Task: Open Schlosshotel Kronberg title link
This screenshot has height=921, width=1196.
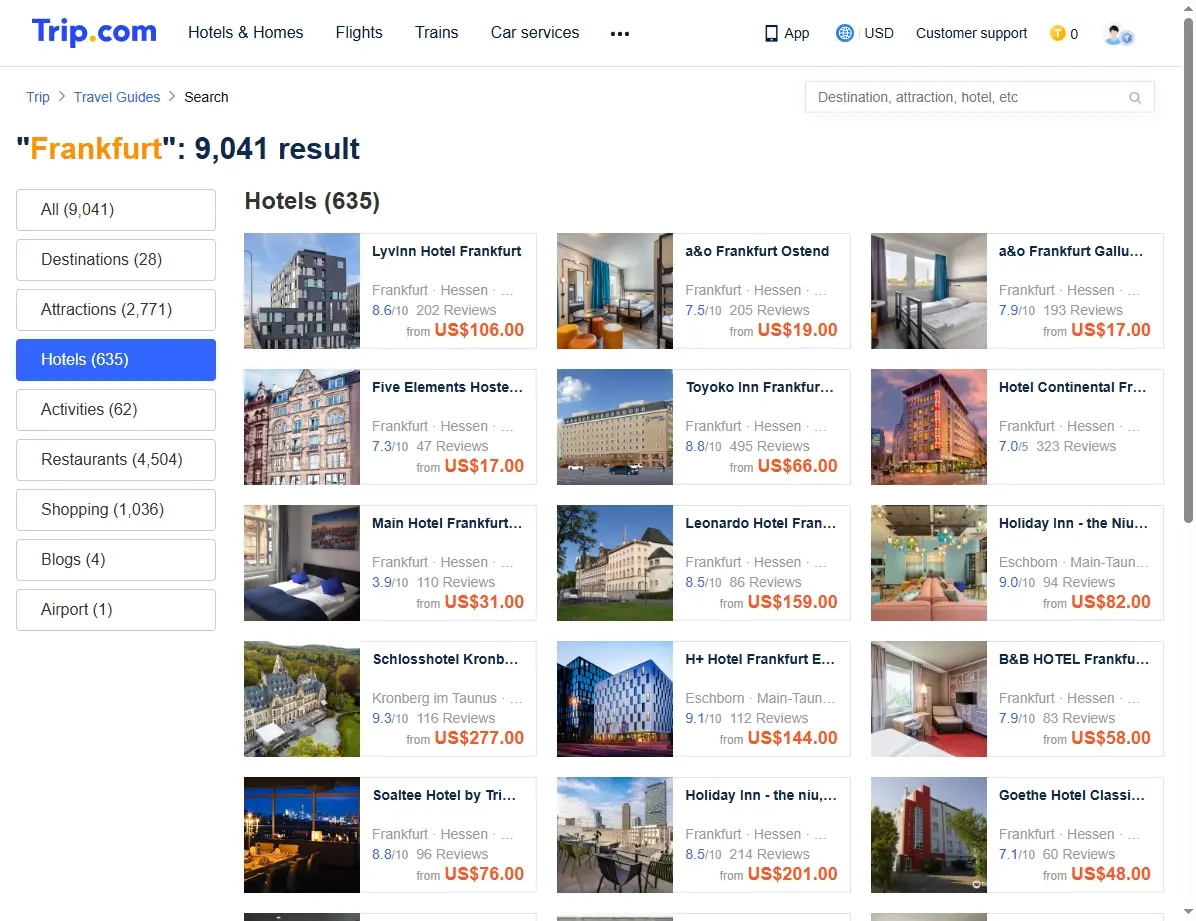Action: [x=445, y=659]
